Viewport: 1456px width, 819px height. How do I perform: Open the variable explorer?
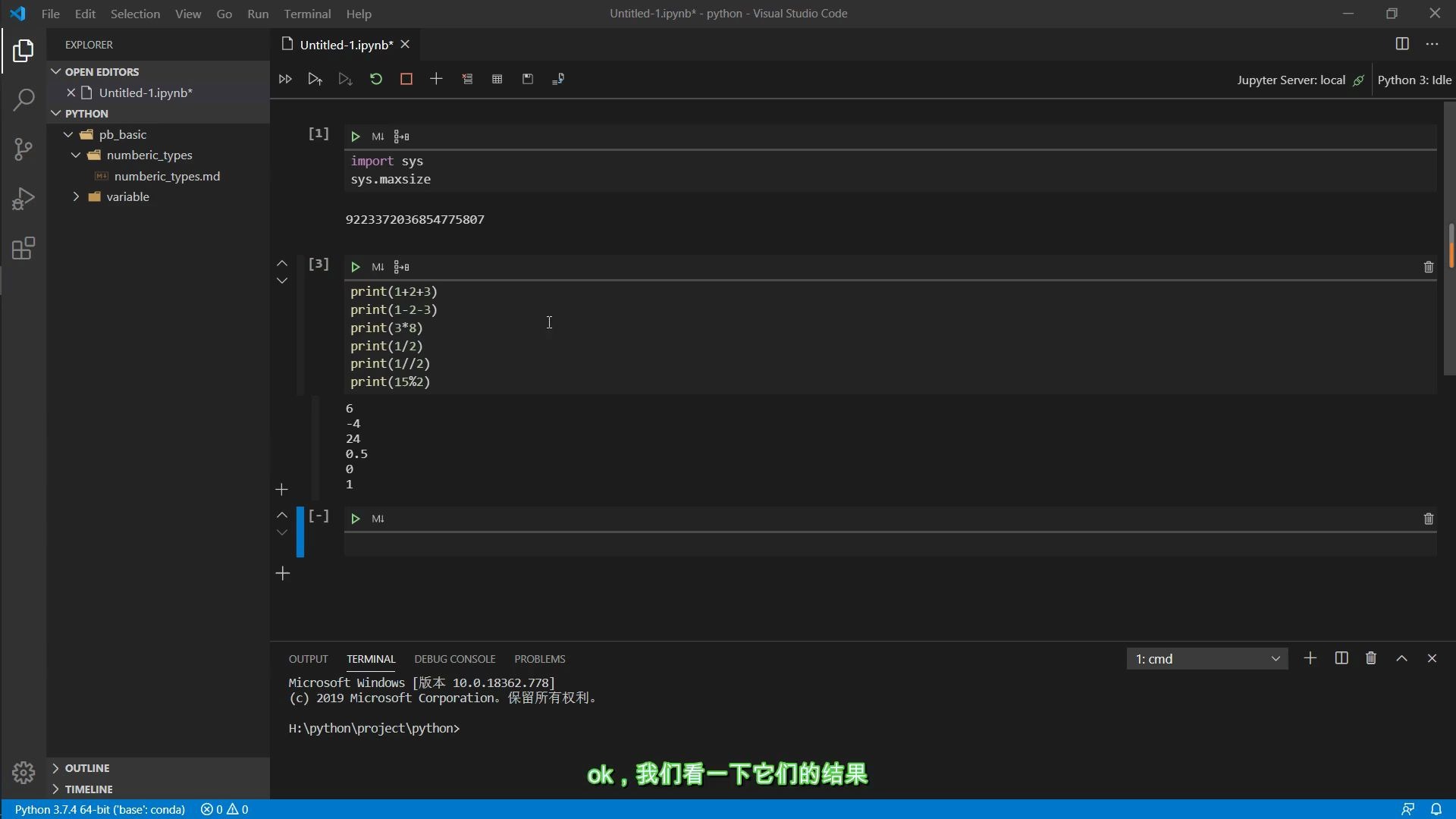(x=497, y=79)
